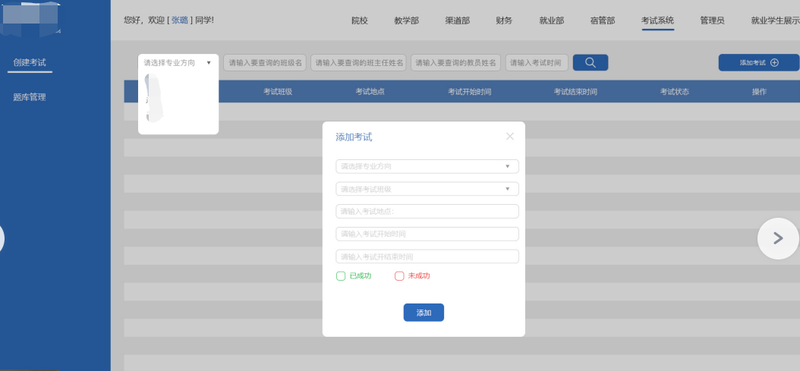Screen dimensions: 800x371
Task: Click the 添加考试 button with plus icon
Action: click(759, 63)
